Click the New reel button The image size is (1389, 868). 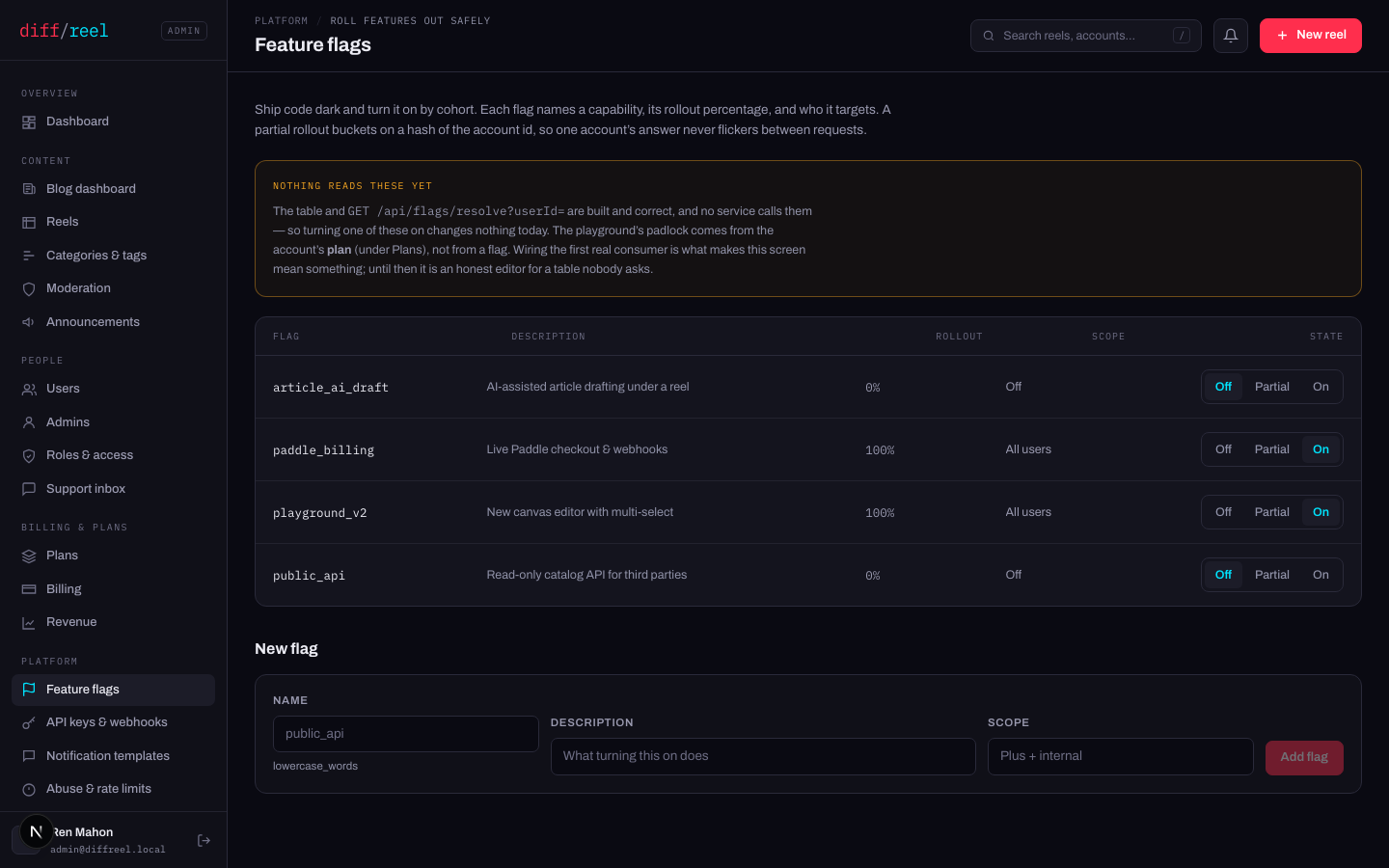[1310, 36]
